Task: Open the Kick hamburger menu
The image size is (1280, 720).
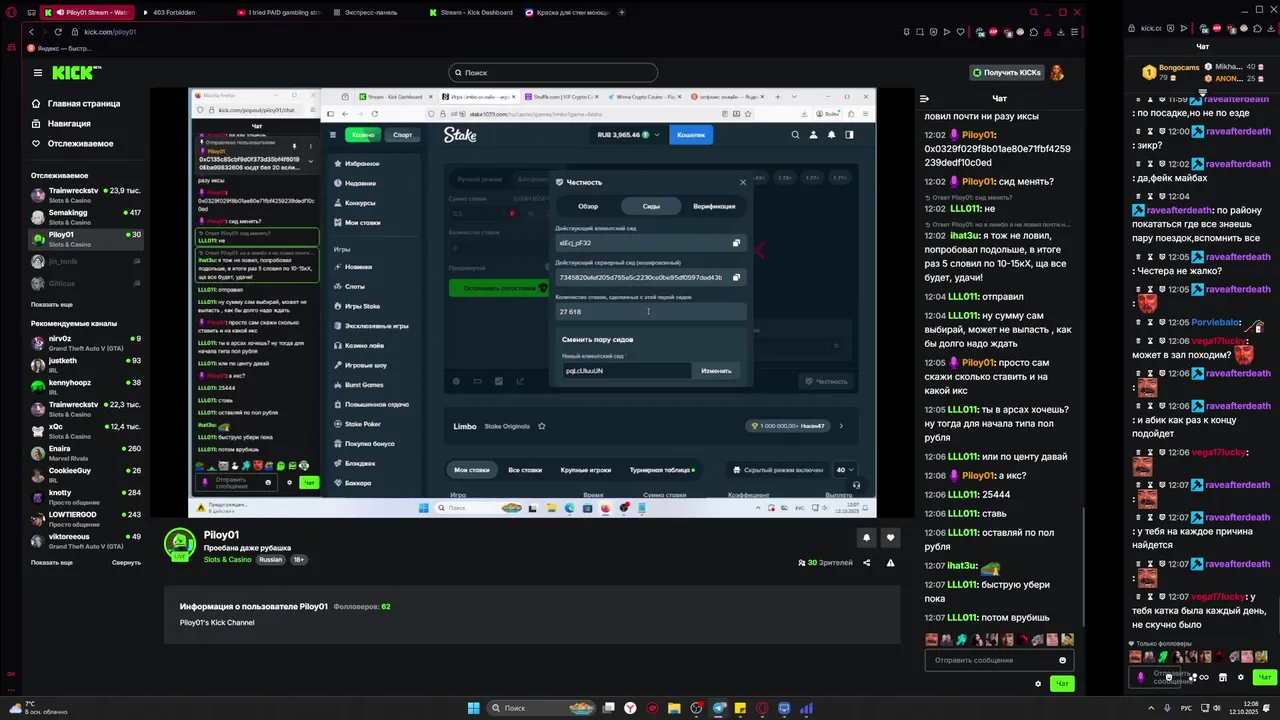Action: point(37,72)
